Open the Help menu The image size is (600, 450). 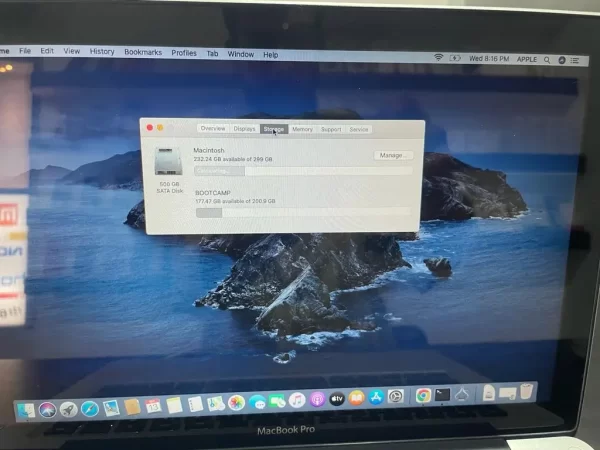pos(271,55)
